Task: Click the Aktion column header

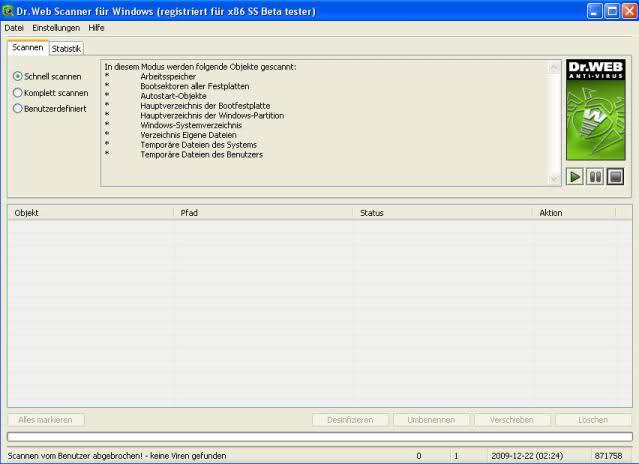Action: pos(582,213)
